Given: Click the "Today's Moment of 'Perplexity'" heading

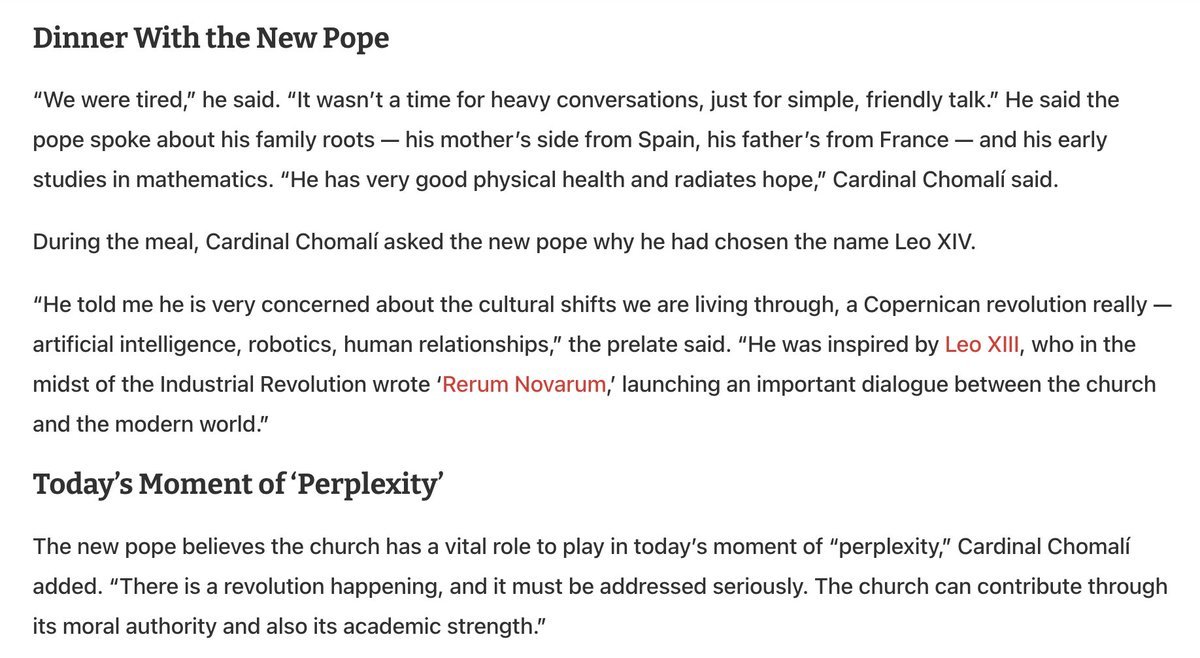Looking at the screenshot, I should pos(238,484).
